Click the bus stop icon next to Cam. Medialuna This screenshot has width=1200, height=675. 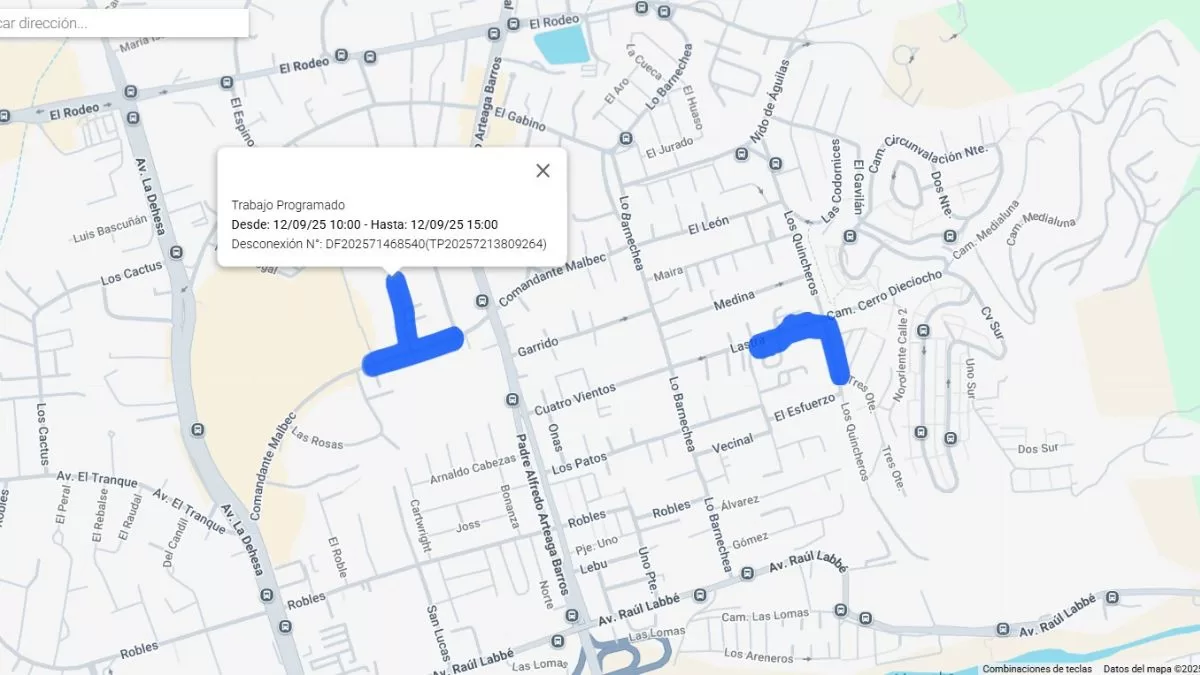[x=949, y=236]
